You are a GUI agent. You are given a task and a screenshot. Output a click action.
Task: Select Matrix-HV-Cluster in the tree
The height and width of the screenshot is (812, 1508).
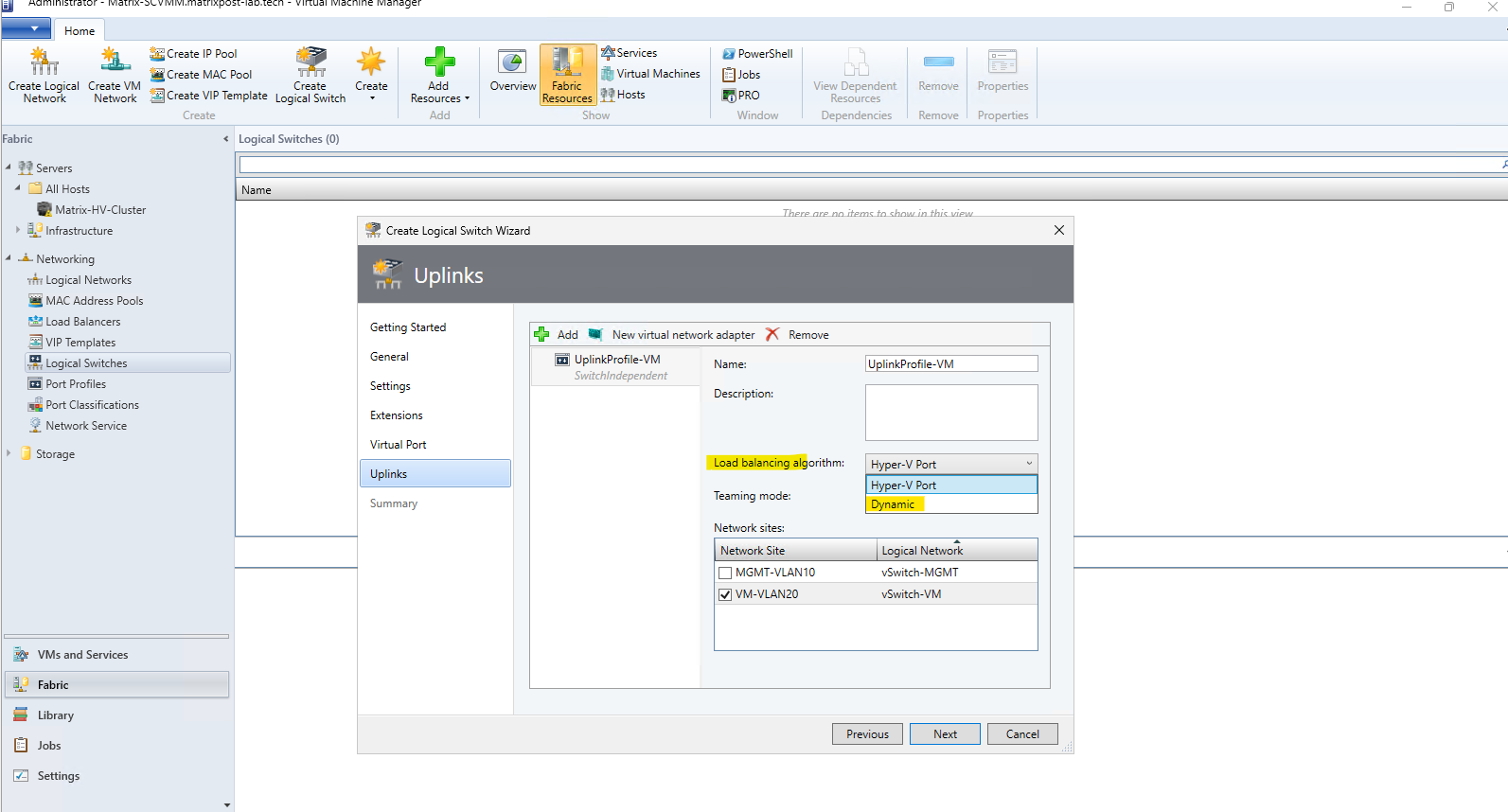tap(99, 210)
